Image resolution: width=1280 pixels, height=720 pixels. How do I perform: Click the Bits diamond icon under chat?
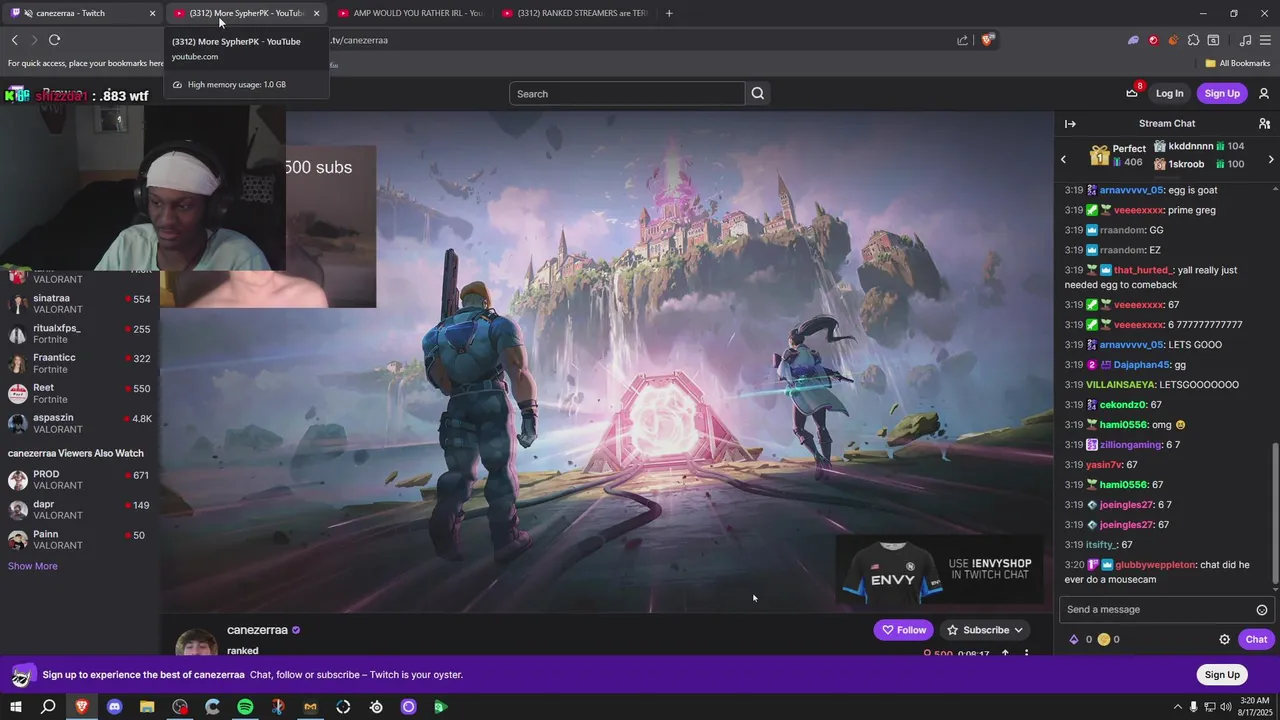[1074, 639]
